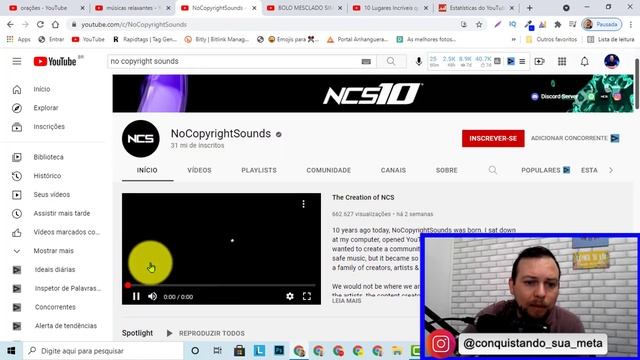Pause the channel trailer video

tap(136, 296)
